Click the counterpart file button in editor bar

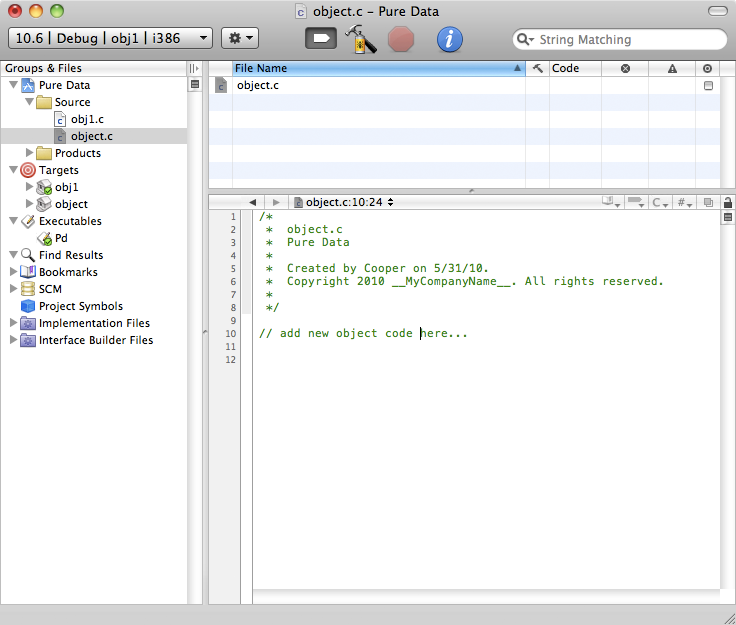click(x=708, y=202)
